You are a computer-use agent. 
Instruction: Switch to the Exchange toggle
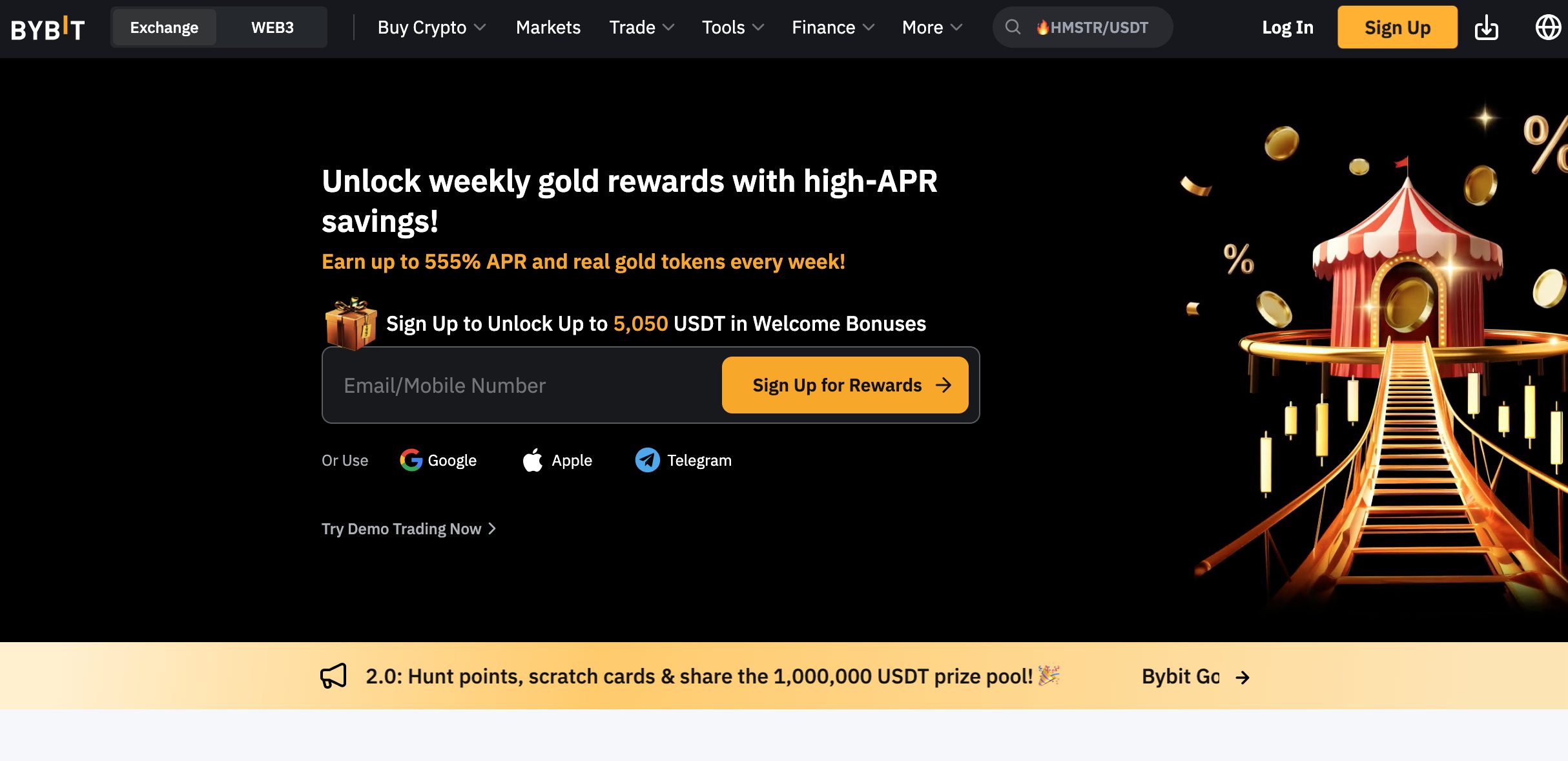164,27
